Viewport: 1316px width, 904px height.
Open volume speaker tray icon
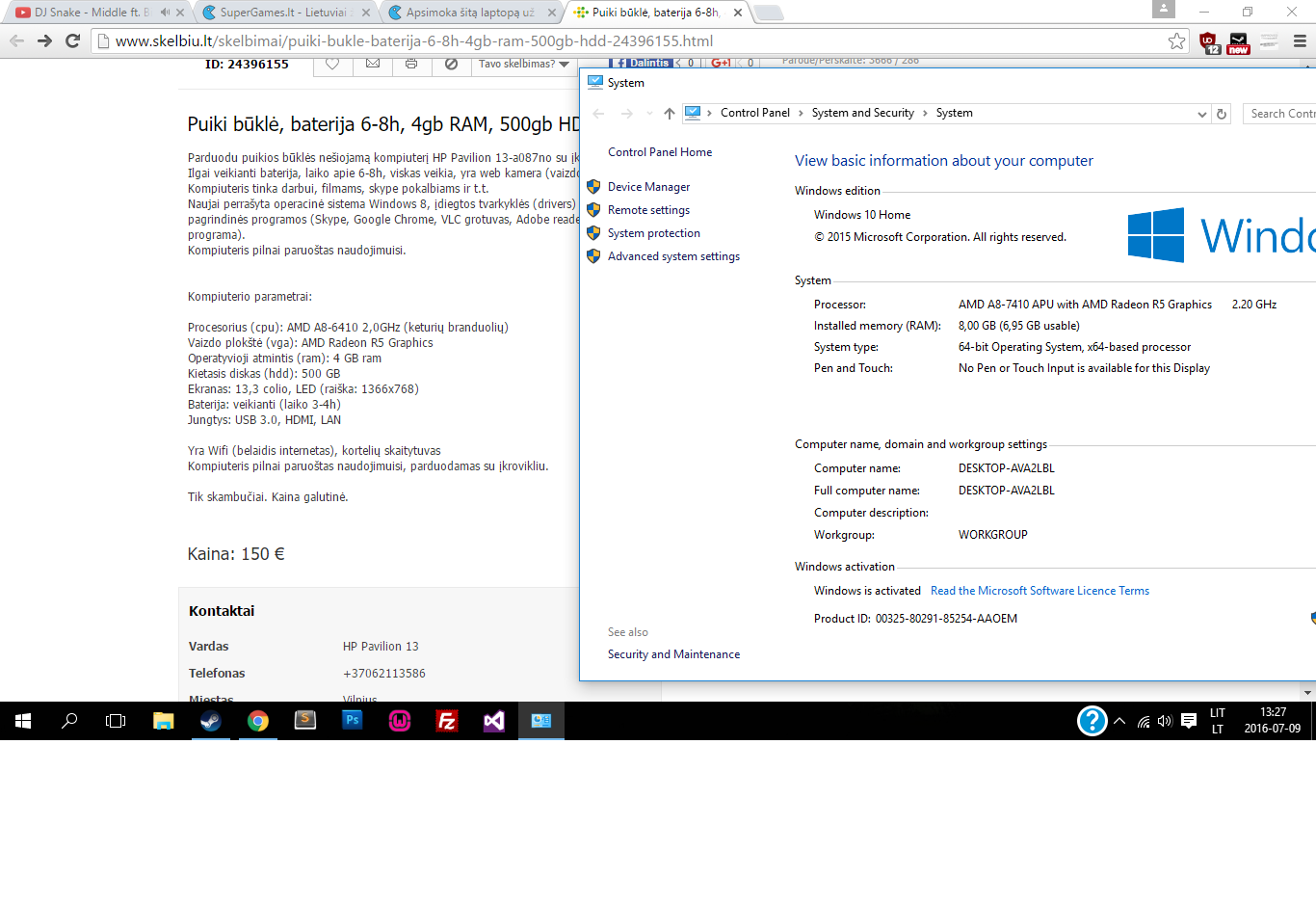1165,721
